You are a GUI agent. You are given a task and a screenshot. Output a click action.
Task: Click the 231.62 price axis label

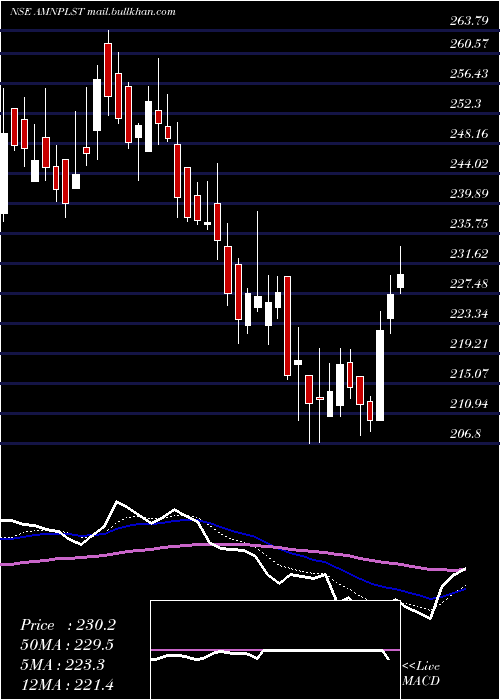(469, 254)
